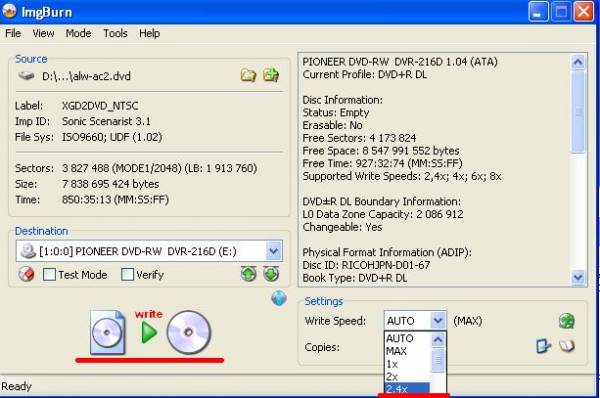This screenshot has width=600, height=398.
Task: Open the Tools menu
Action: coord(115,33)
